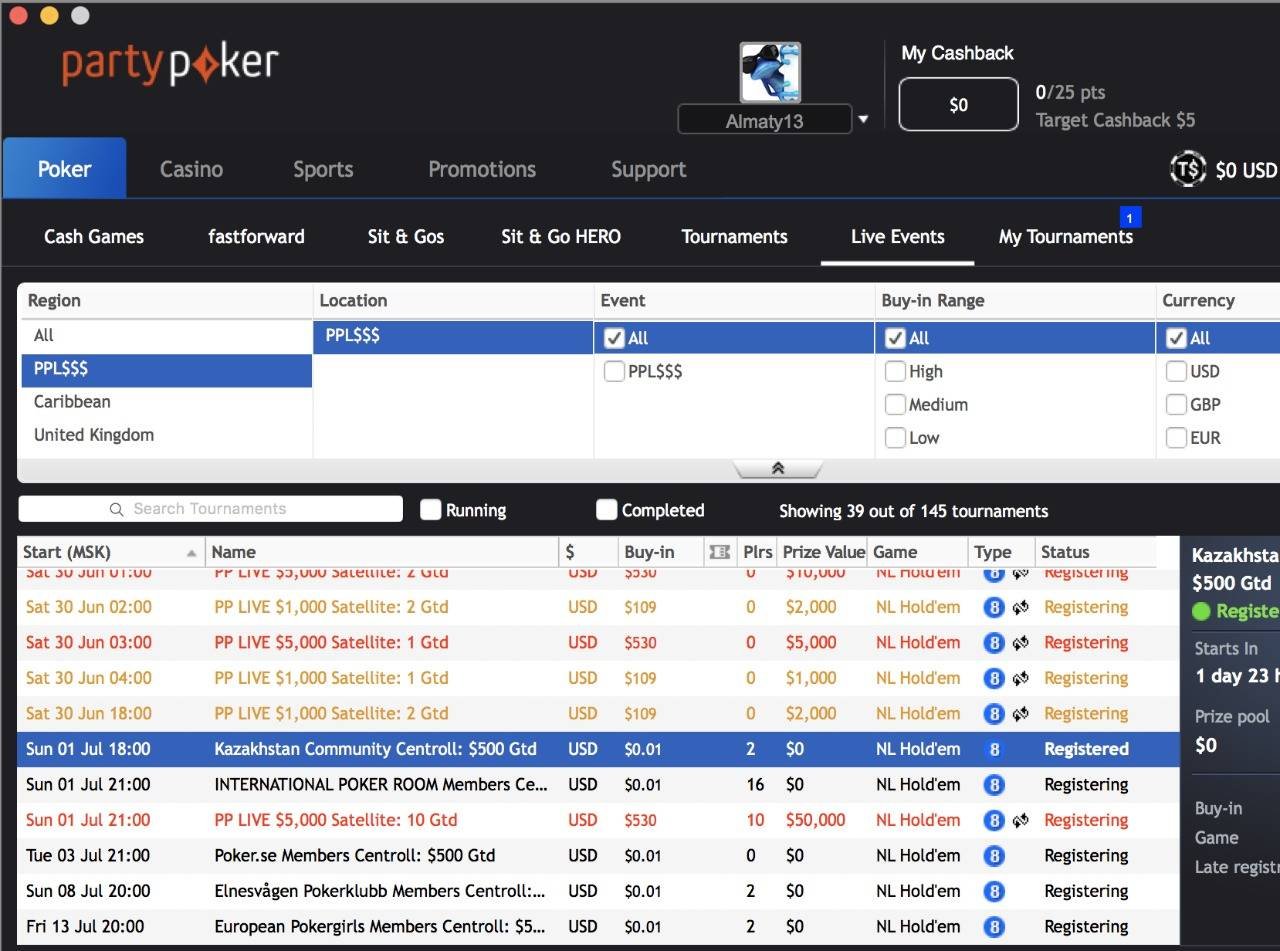Click the $0 My Cashback button
This screenshot has width=1280, height=951.
(958, 105)
